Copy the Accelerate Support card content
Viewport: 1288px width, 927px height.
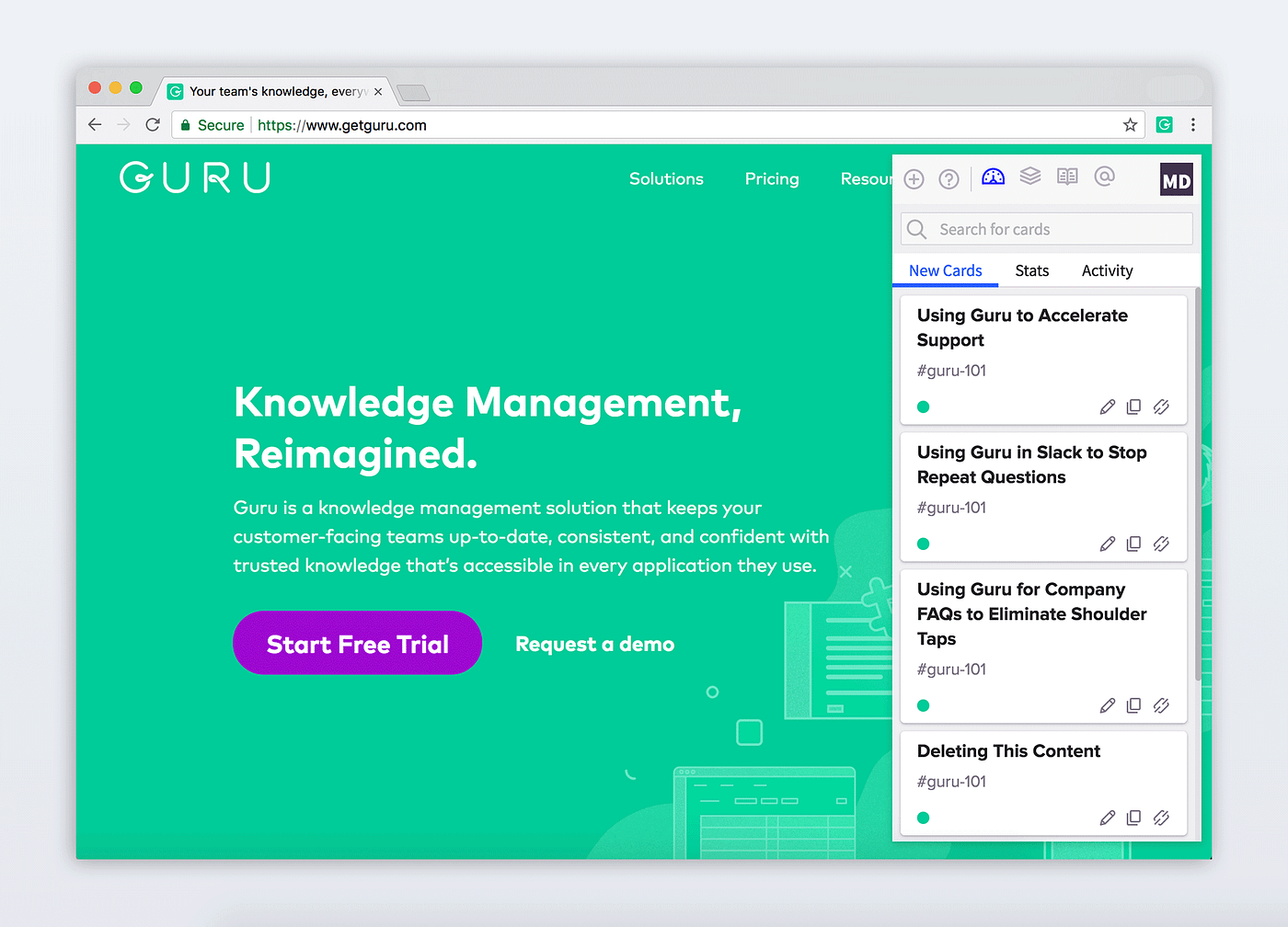click(1134, 406)
